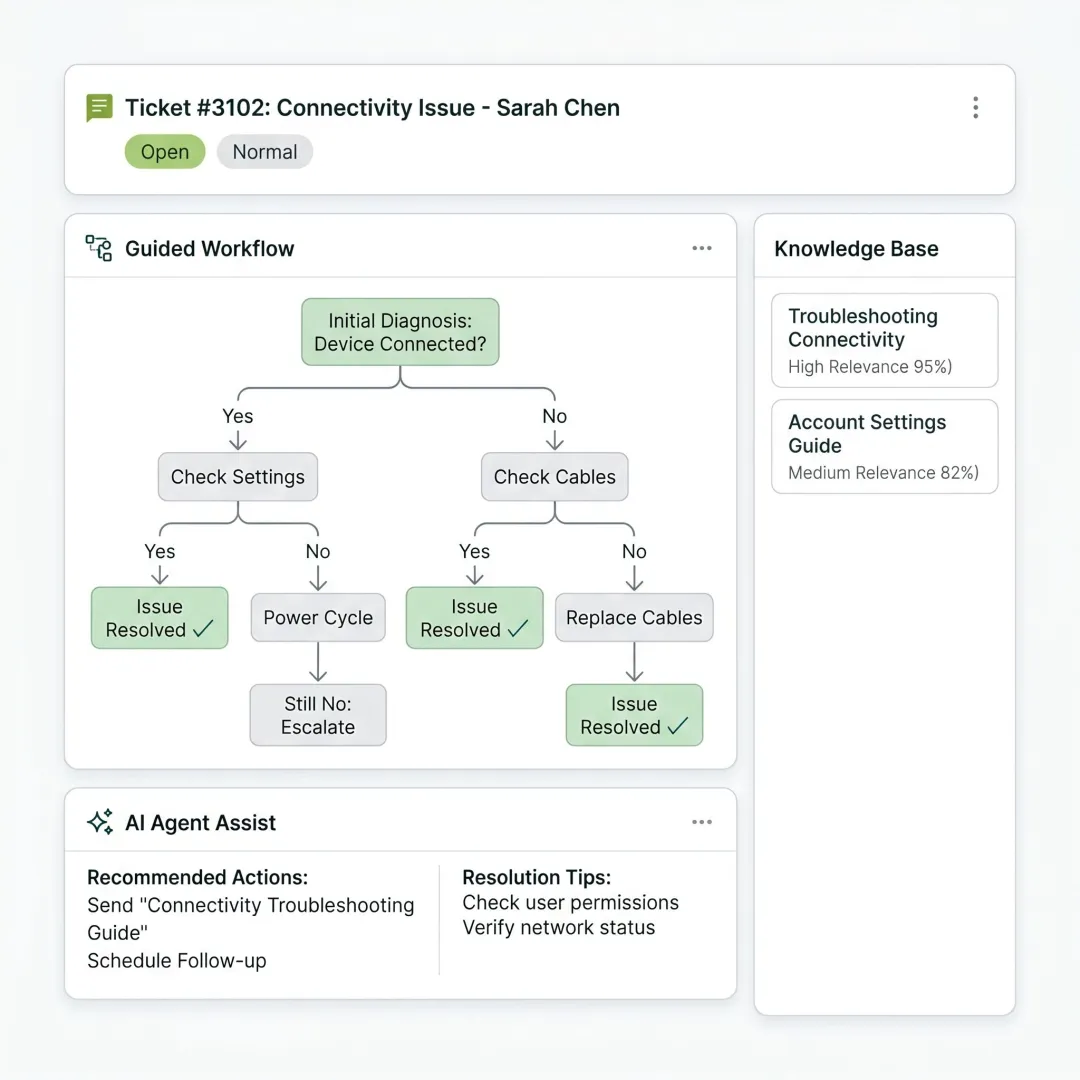1080x1080 pixels.
Task: Click the ticket title Ticket #3102 heading
Action: point(372,108)
